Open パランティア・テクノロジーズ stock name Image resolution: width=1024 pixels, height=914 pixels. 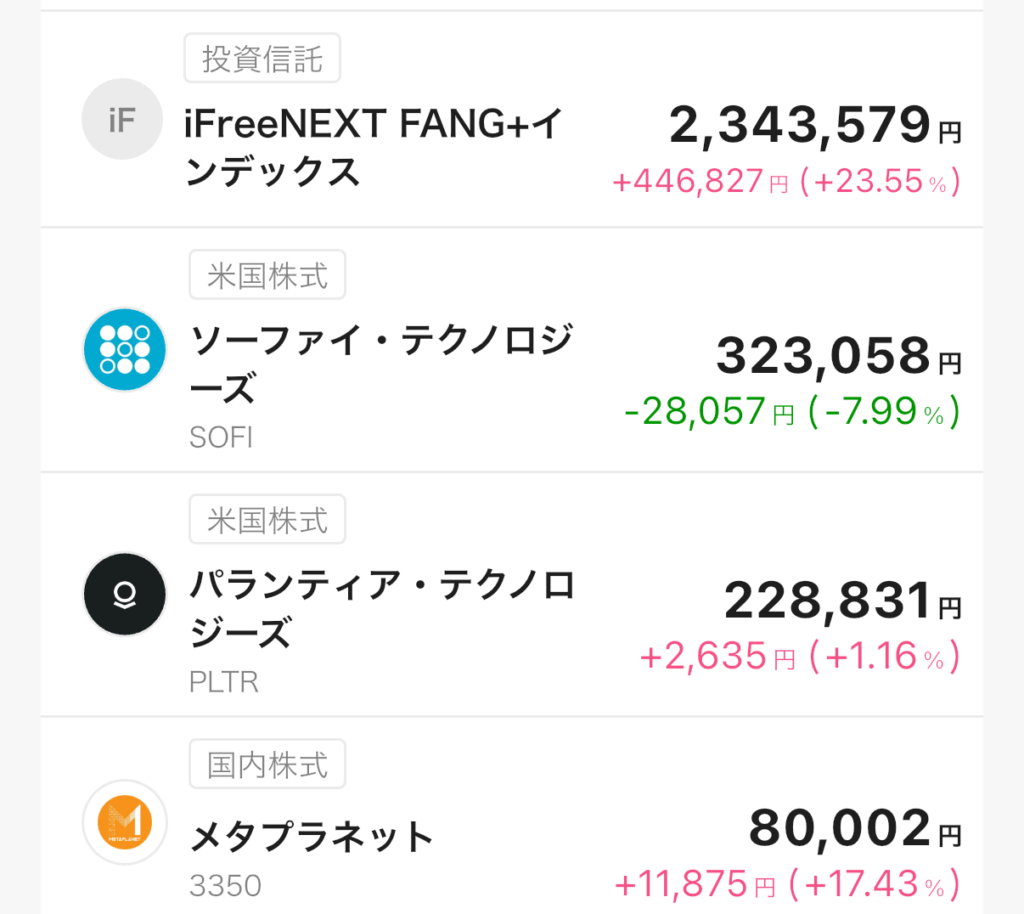click(x=382, y=610)
